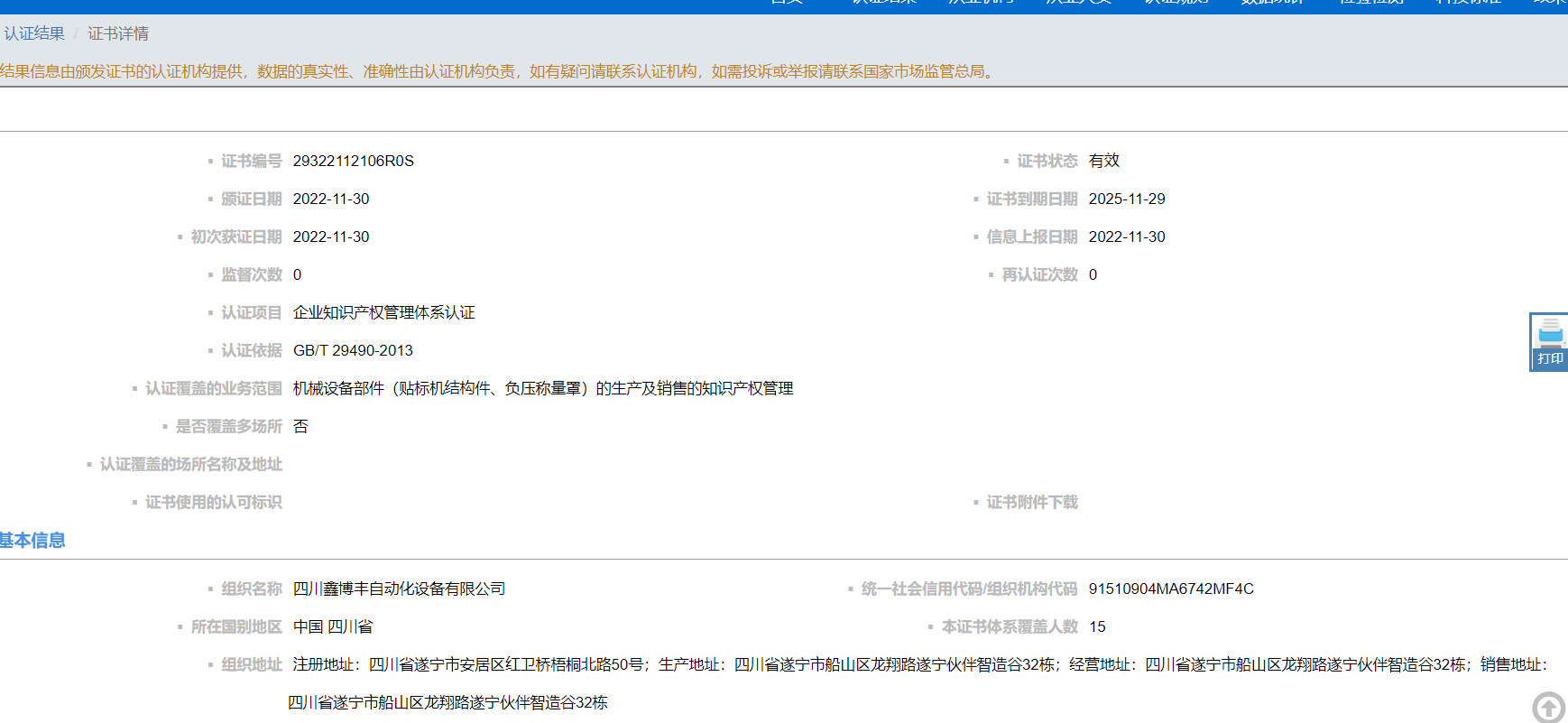The width and height of the screenshot is (1568, 723).
Task: Click the back-to-top arrow icon
Action: [1548, 708]
